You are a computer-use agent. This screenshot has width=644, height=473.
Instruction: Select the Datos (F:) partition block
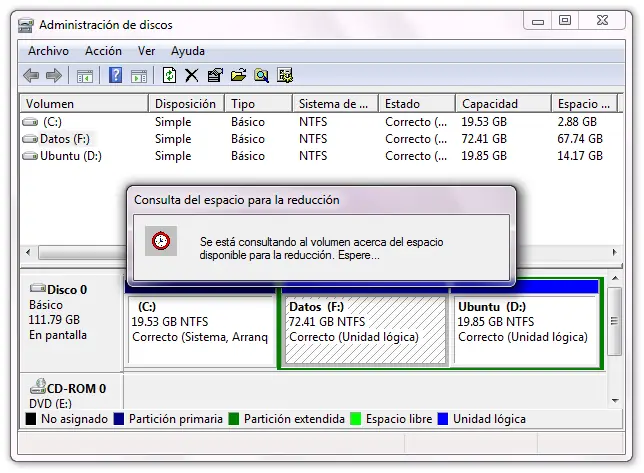point(365,329)
